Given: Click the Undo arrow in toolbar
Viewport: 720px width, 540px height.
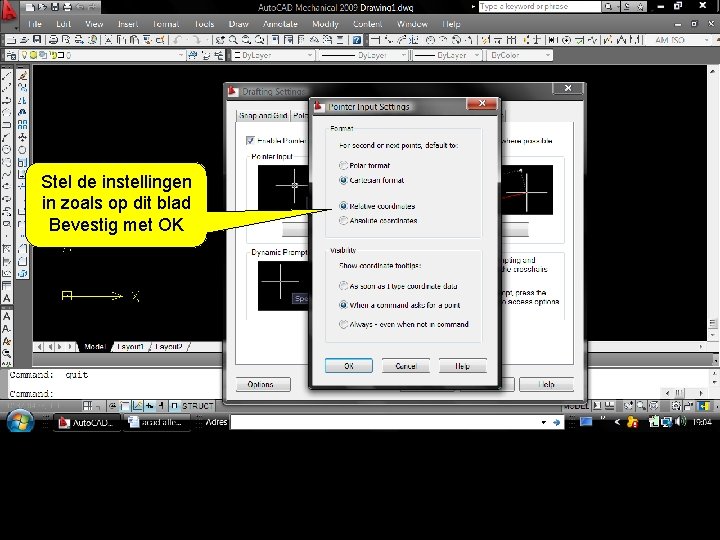Looking at the screenshot, I should 178,40.
